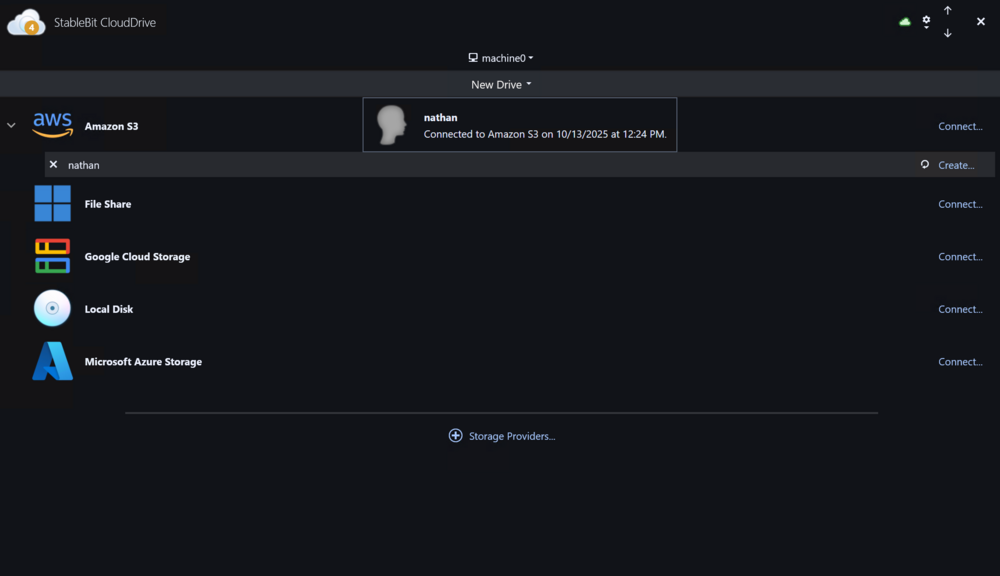Select the Amazon S3 label

tap(111, 126)
